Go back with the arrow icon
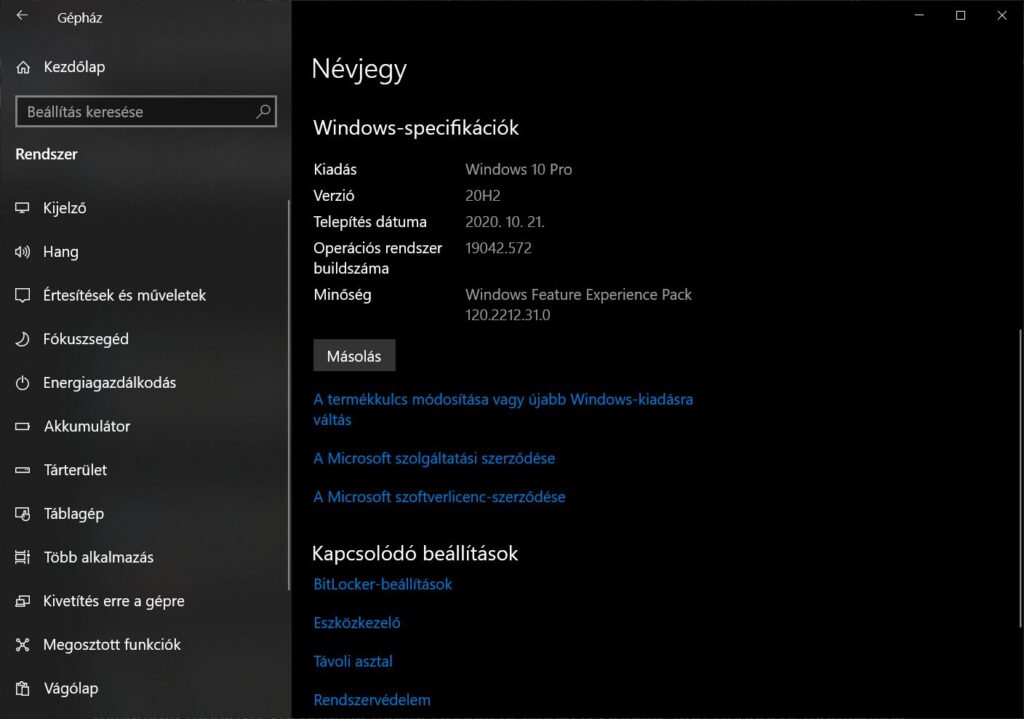This screenshot has height=719, width=1024. 22,15
